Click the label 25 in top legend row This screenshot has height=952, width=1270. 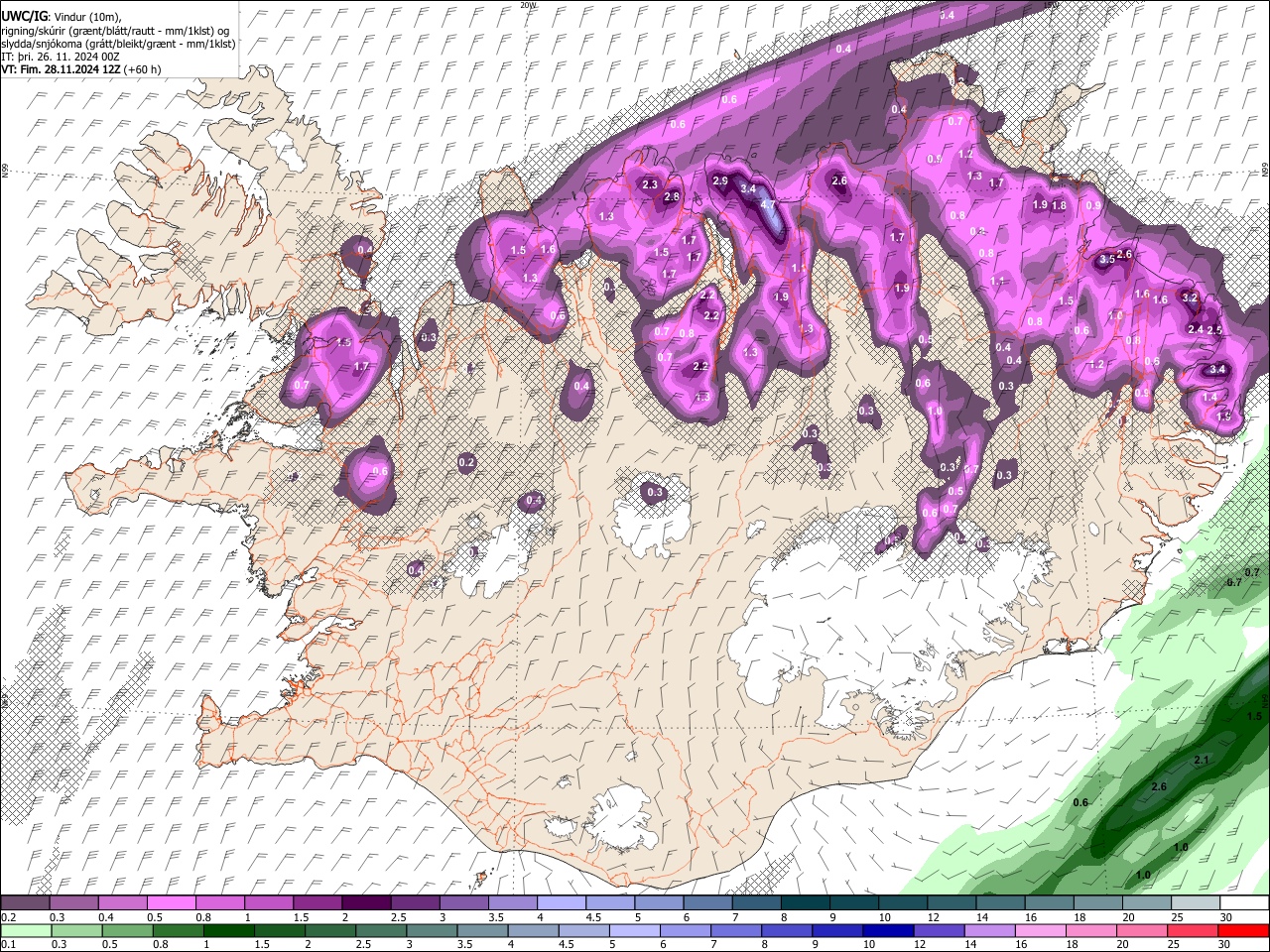[1177, 917]
